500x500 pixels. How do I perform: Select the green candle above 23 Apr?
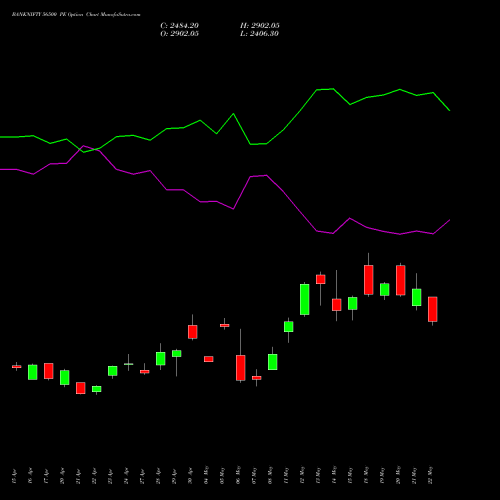click(x=113, y=371)
